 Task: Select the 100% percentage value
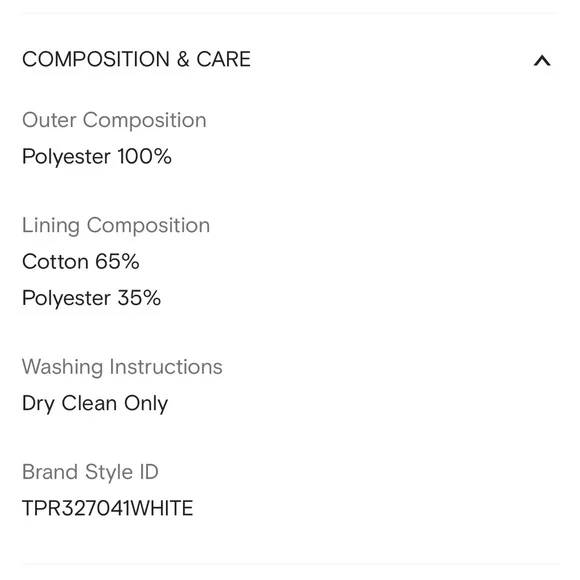[145, 156]
